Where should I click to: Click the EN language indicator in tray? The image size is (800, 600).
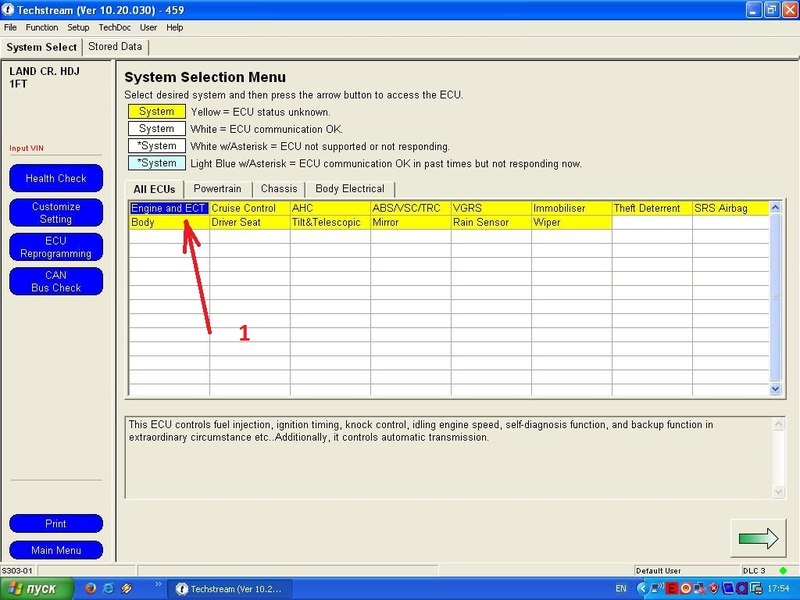[621, 589]
